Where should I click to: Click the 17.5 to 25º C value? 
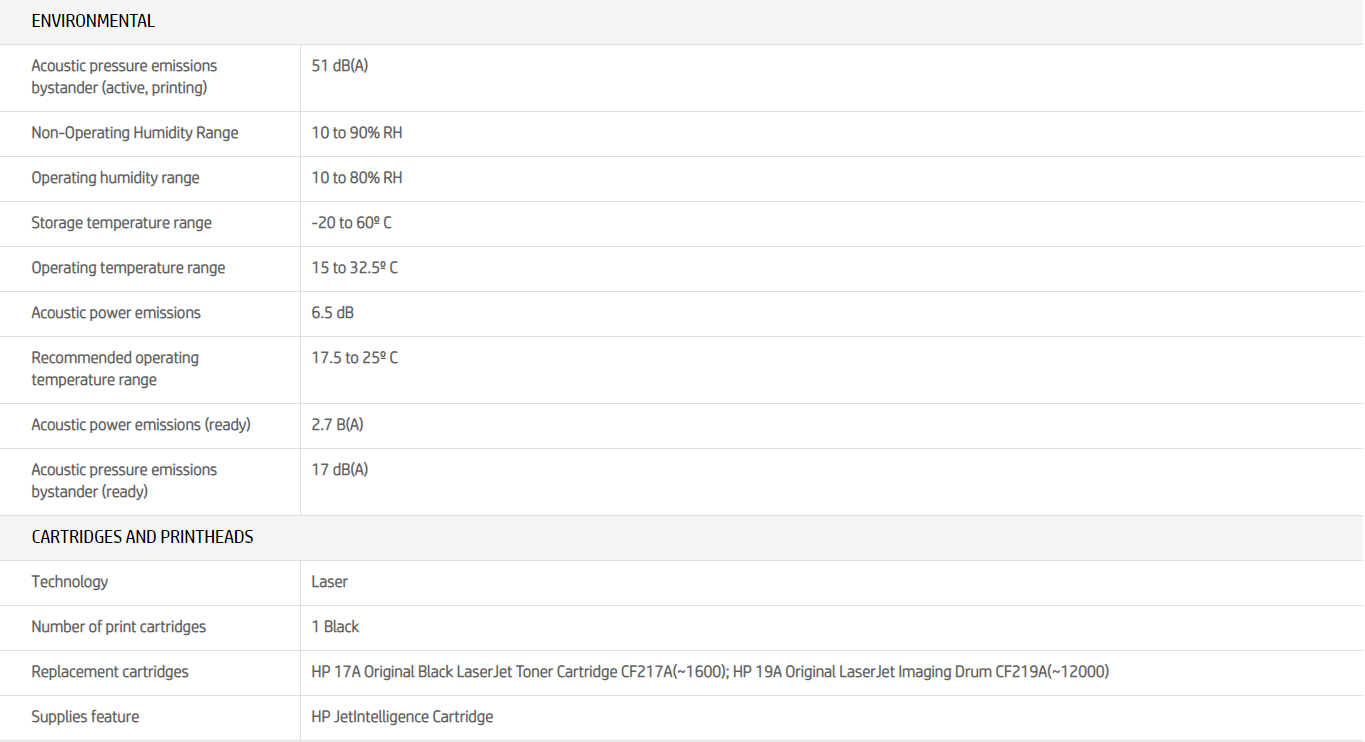click(354, 358)
